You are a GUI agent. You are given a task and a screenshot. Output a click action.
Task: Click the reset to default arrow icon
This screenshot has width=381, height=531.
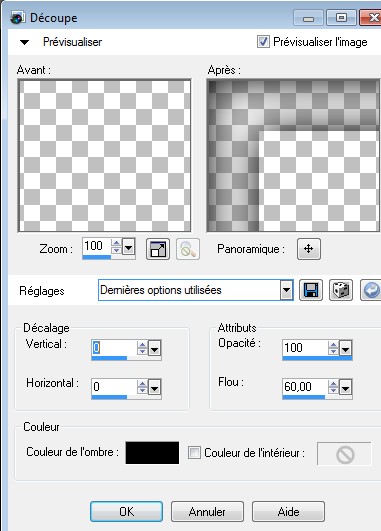pos(371,290)
